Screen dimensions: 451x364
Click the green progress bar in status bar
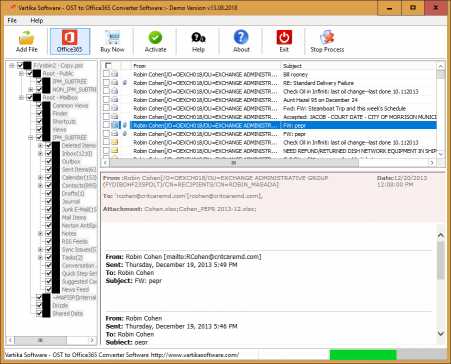pos(363,355)
